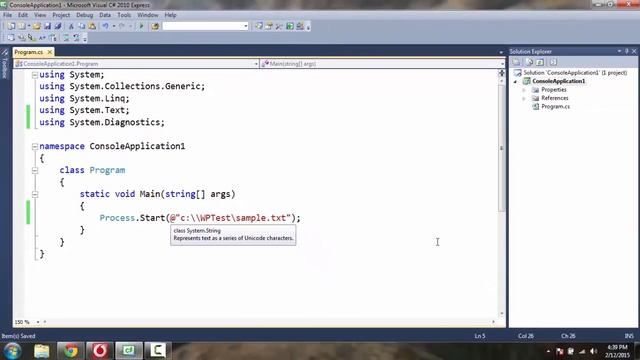Click the system tray clock
The height and width of the screenshot is (360, 640).
click(x=618, y=351)
